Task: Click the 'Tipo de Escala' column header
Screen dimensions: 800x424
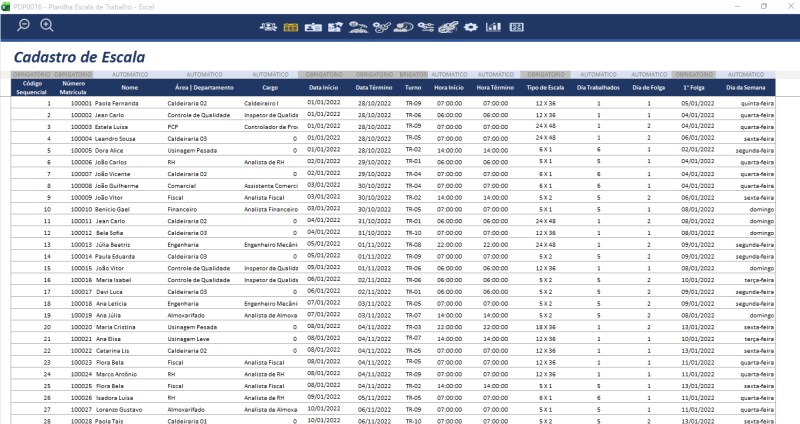Action: [x=545, y=88]
